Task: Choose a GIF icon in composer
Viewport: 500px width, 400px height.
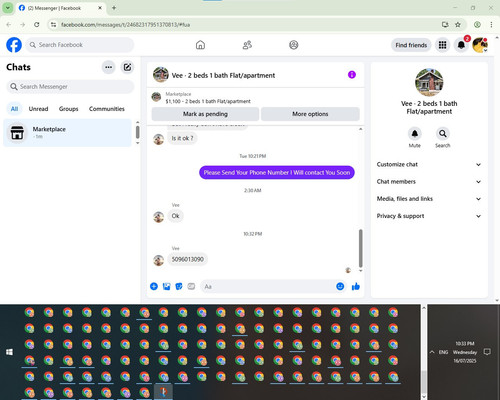Action: click(x=191, y=286)
